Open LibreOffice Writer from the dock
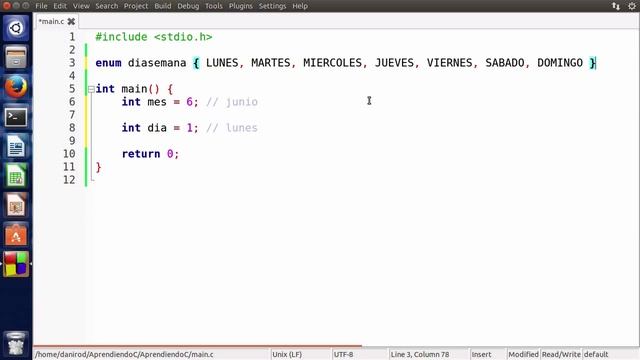The width and height of the screenshot is (640, 360). coord(16,147)
